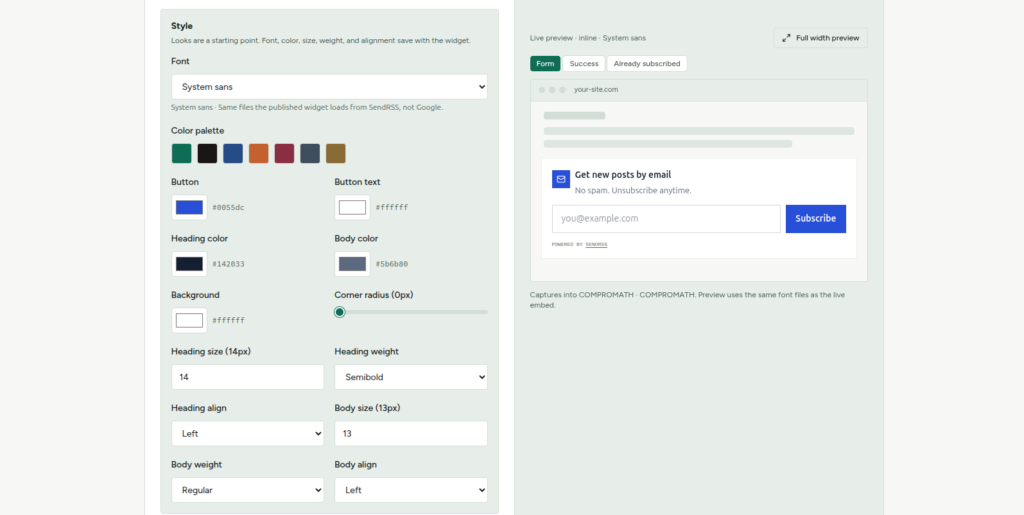The image size is (1024, 515).
Task: Select the green palette swatch
Action: pyautogui.click(x=182, y=153)
